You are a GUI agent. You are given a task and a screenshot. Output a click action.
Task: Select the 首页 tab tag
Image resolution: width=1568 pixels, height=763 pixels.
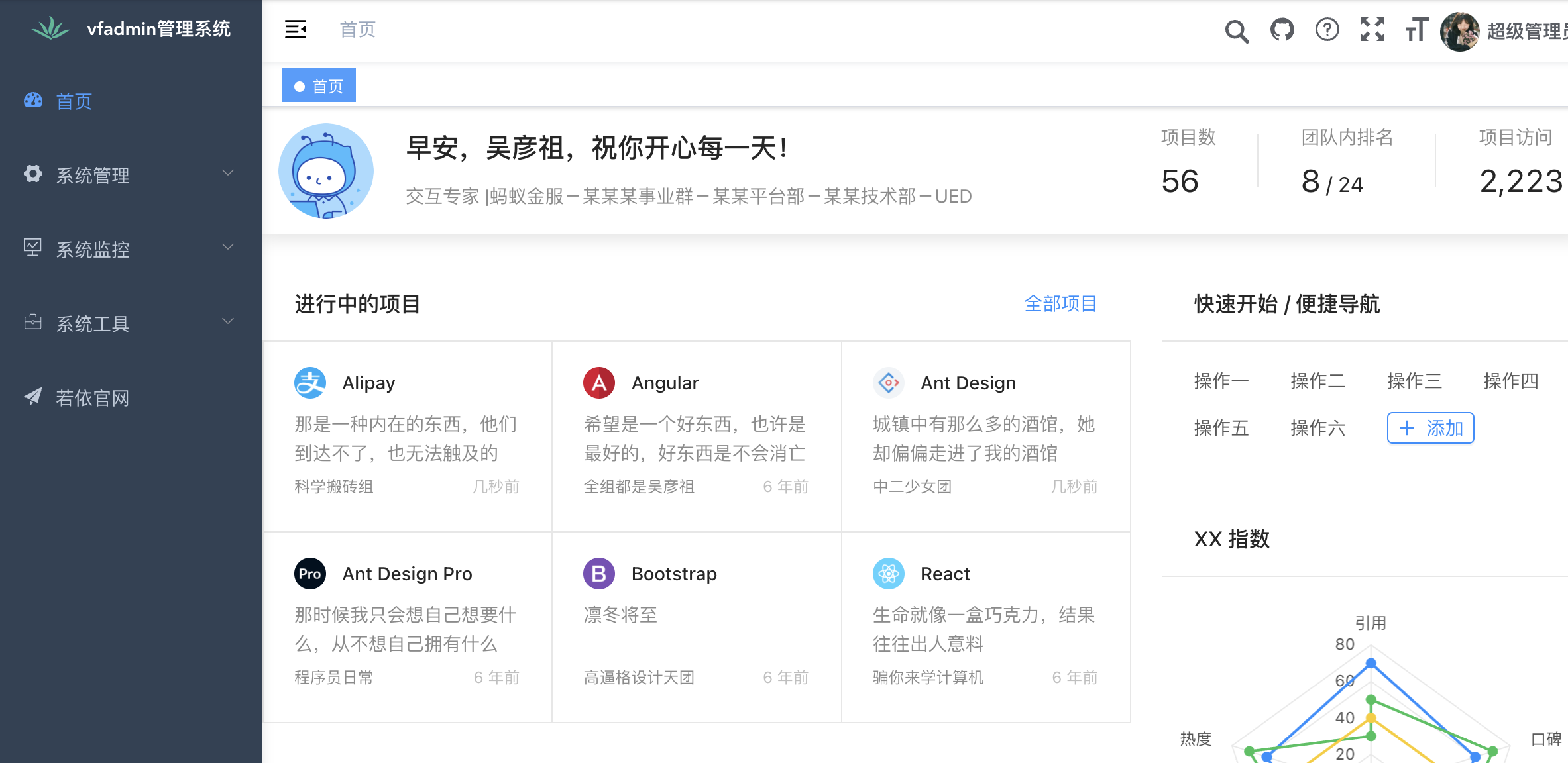pyautogui.click(x=319, y=86)
